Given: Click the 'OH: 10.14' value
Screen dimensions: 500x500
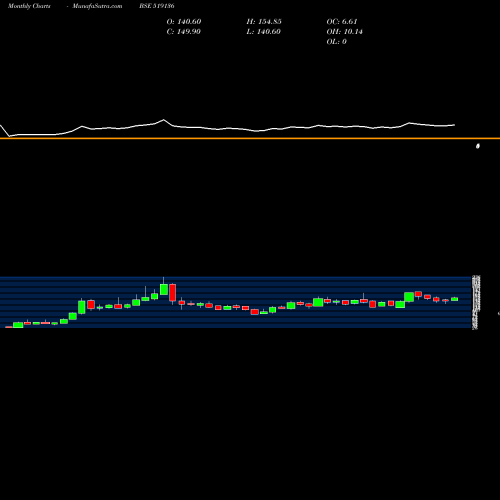Looking at the screenshot, I should pyautogui.click(x=344, y=31).
